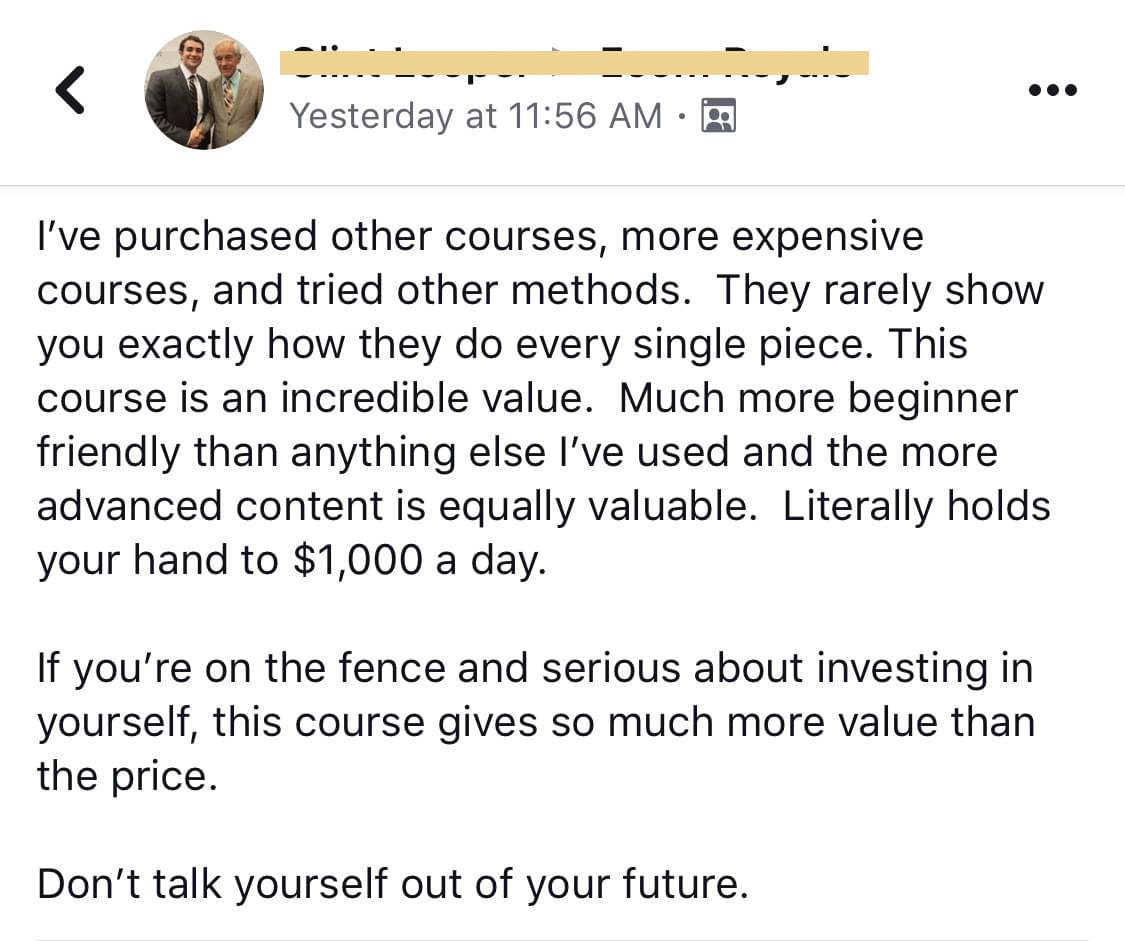Open the redacted group name on right
Screen dimensions: 1125x941
[x=725, y=62]
